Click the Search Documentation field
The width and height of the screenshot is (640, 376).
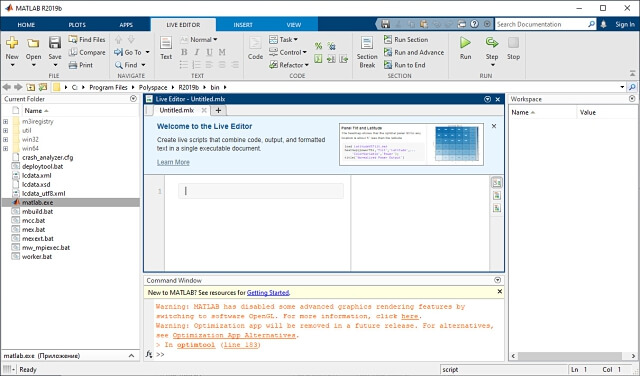pyautogui.click(x=541, y=24)
